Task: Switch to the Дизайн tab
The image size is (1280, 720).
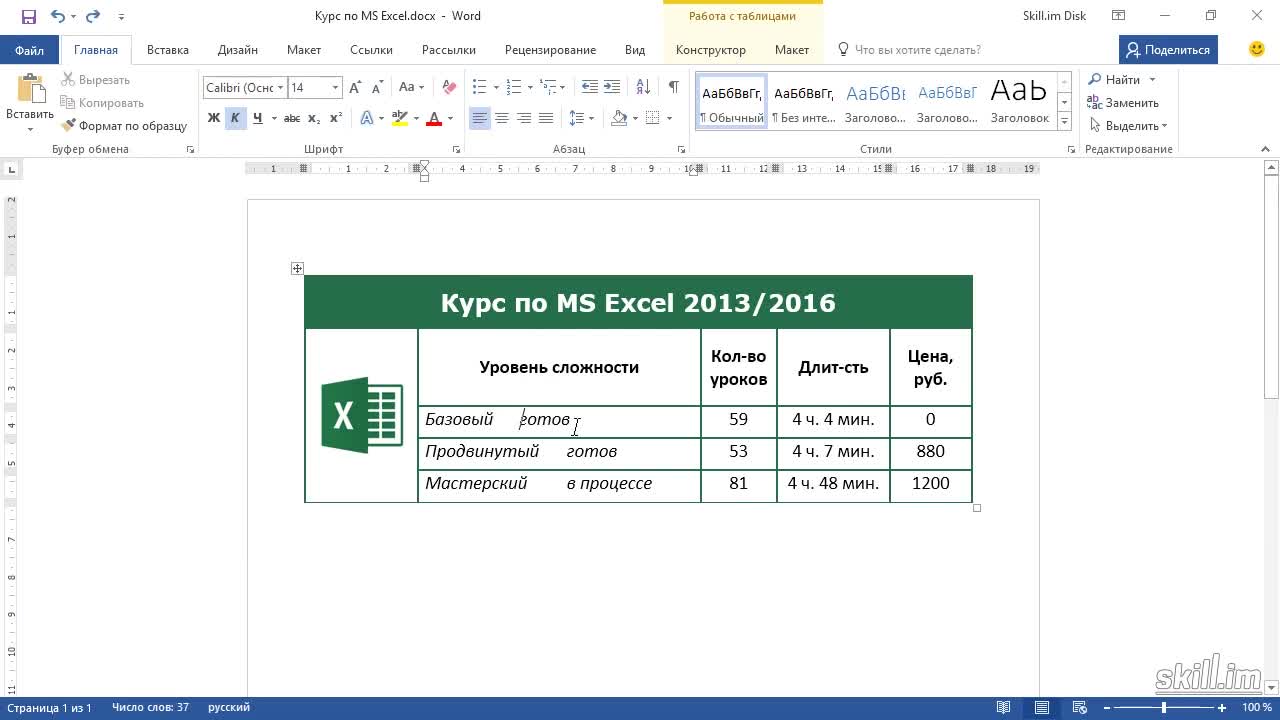Action: tap(237, 49)
